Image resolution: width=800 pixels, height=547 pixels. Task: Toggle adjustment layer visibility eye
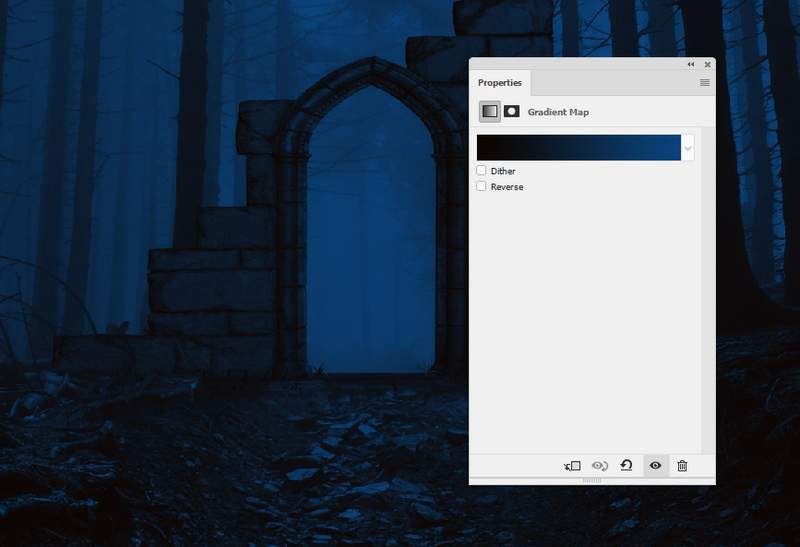(x=656, y=465)
